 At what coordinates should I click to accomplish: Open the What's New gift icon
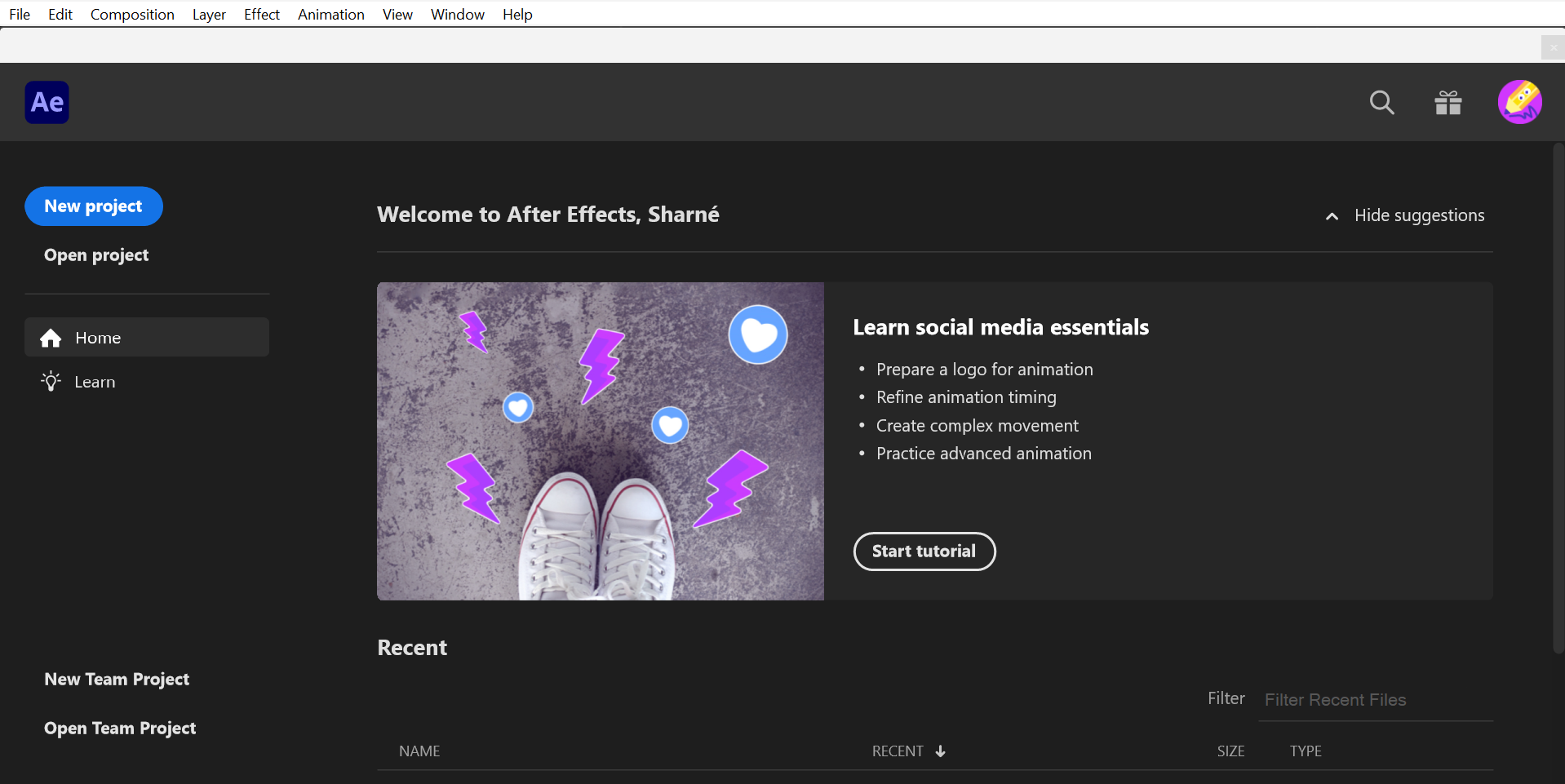pyautogui.click(x=1448, y=103)
